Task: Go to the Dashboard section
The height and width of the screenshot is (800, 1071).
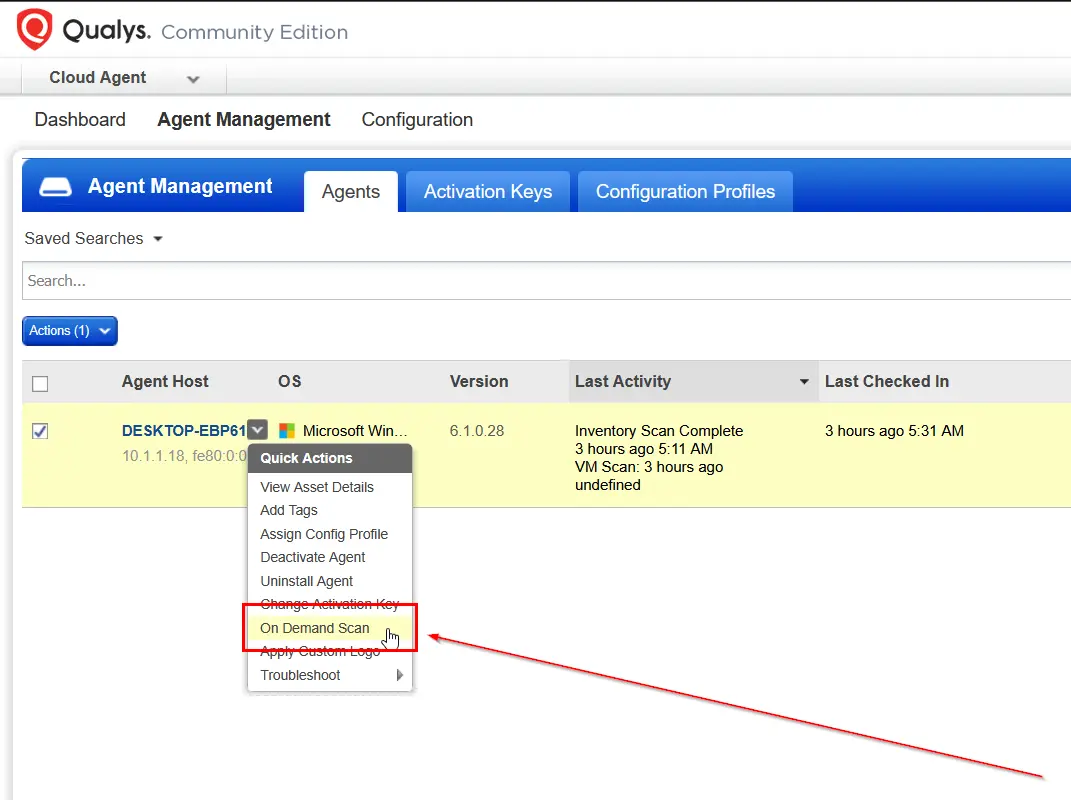Action: tap(80, 120)
